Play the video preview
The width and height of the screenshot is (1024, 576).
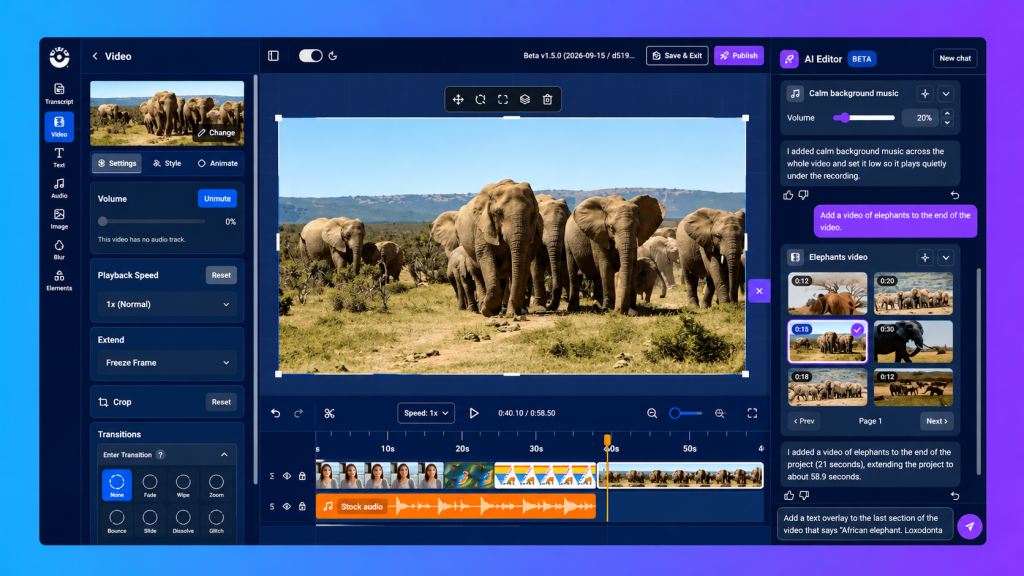[x=474, y=413]
